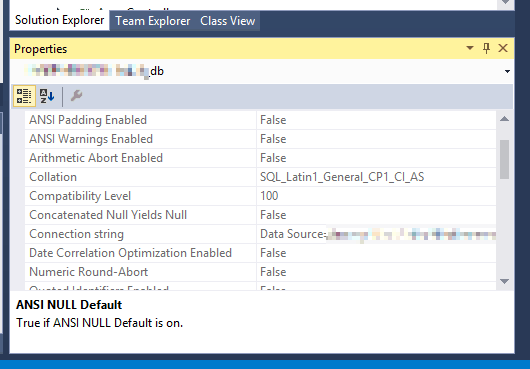The height and width of the screenshot is (369, 530).
Task: Open Property Pages wrench icon
Action: [76, 96]
